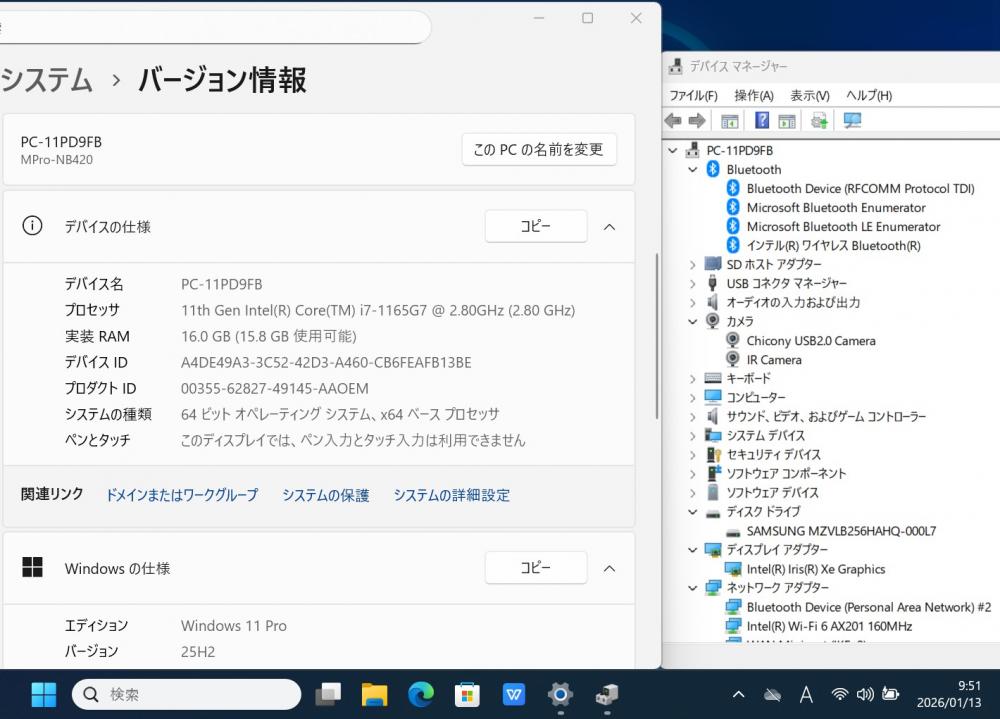Click the update driver toolbar icon

tap(819, 121)
